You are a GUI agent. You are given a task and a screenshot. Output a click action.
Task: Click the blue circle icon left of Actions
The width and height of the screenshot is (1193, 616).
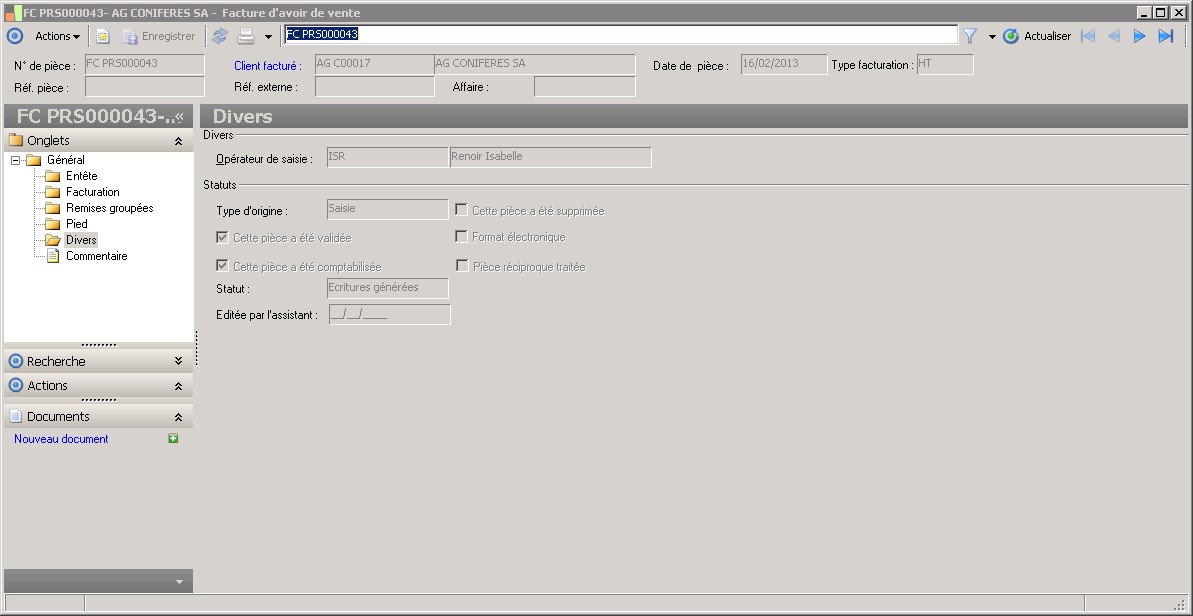point(14,36)
